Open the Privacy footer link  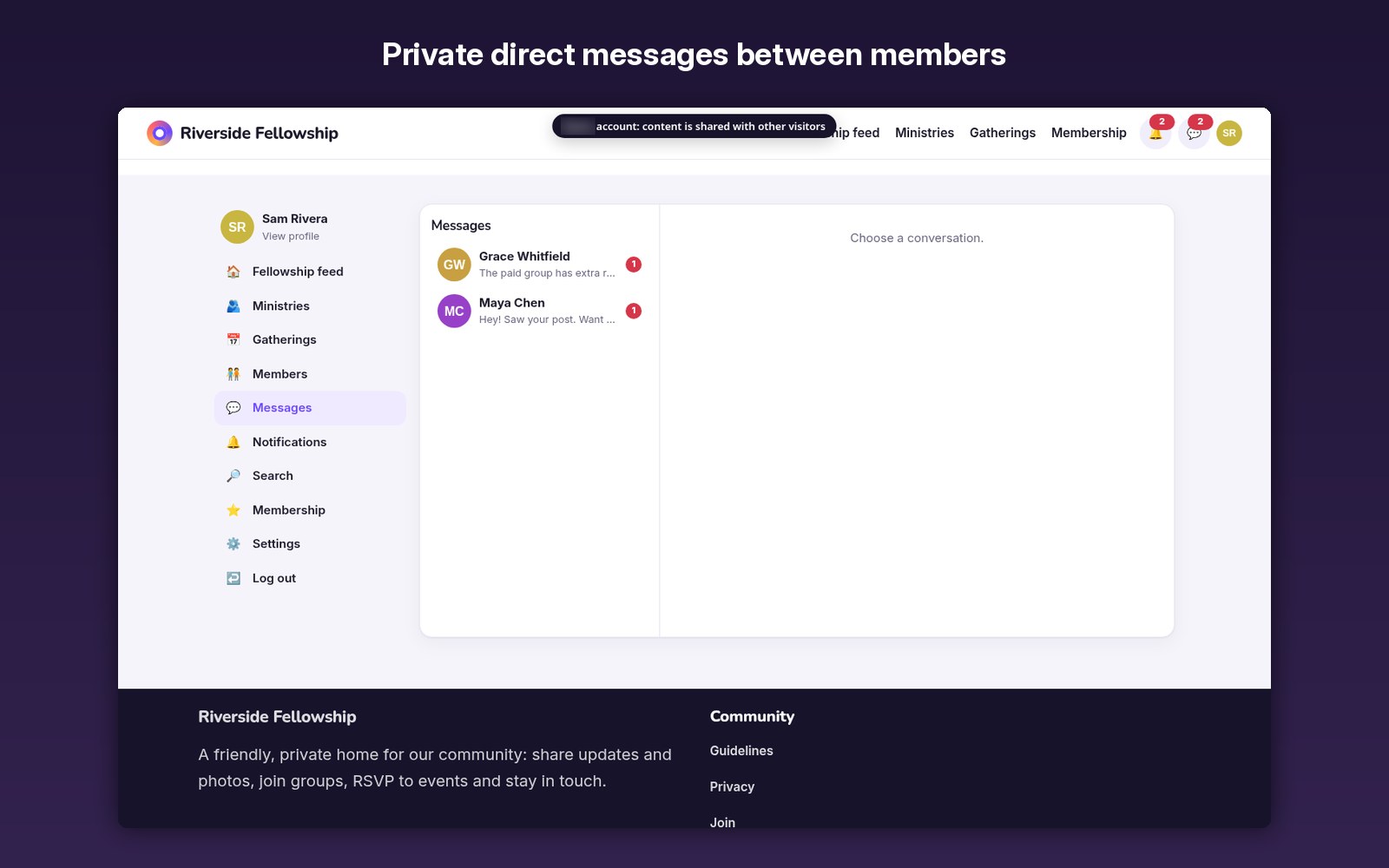click(x=732, y=786)
